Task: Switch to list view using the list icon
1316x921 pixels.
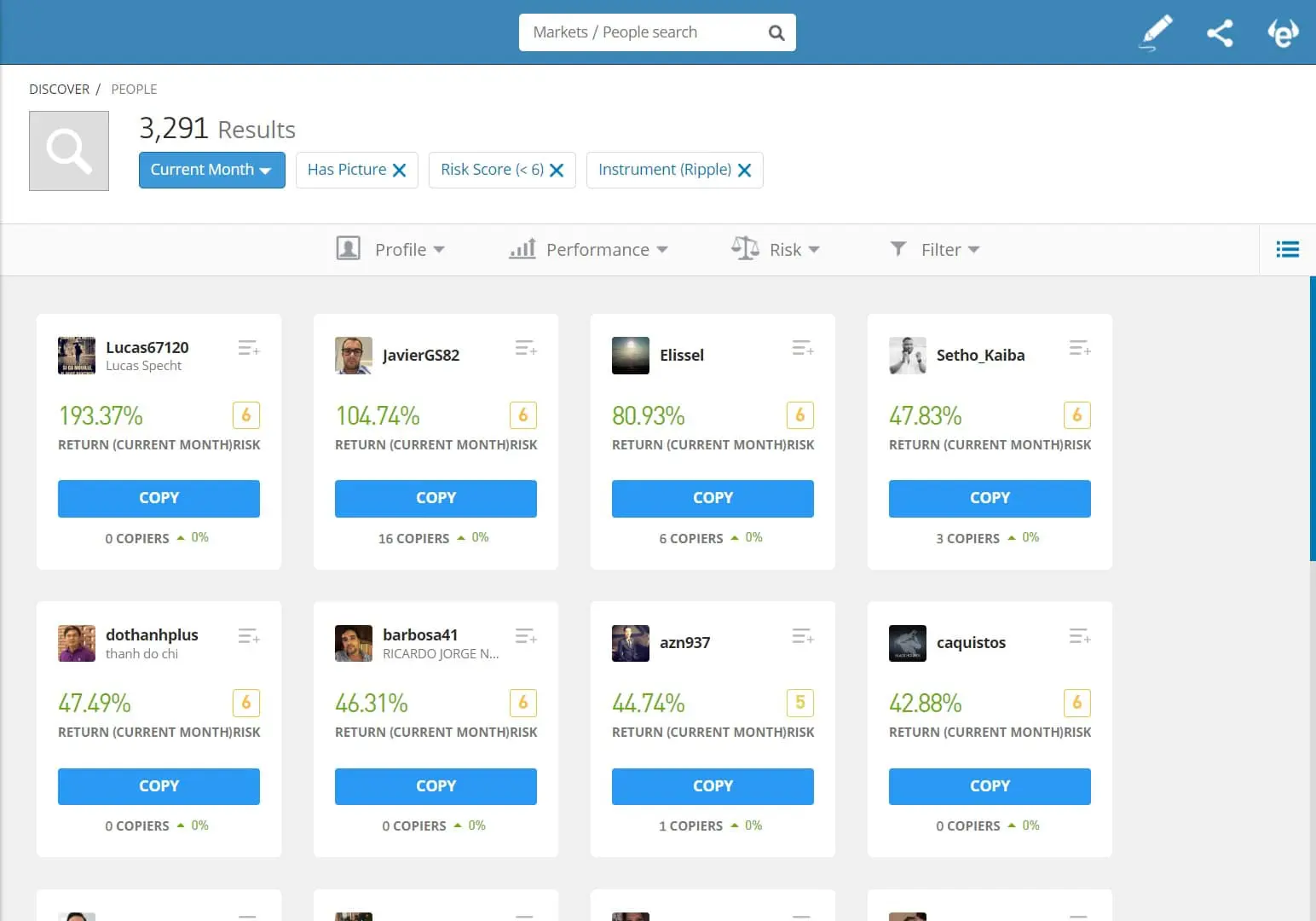Action: point(1287,249)
